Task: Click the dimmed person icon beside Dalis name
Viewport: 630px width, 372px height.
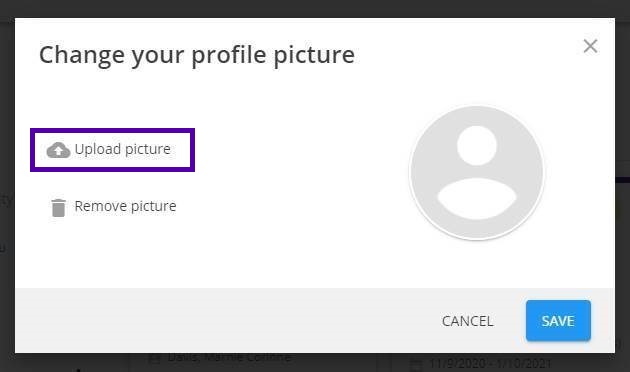Action: click(x=155, y=358)
